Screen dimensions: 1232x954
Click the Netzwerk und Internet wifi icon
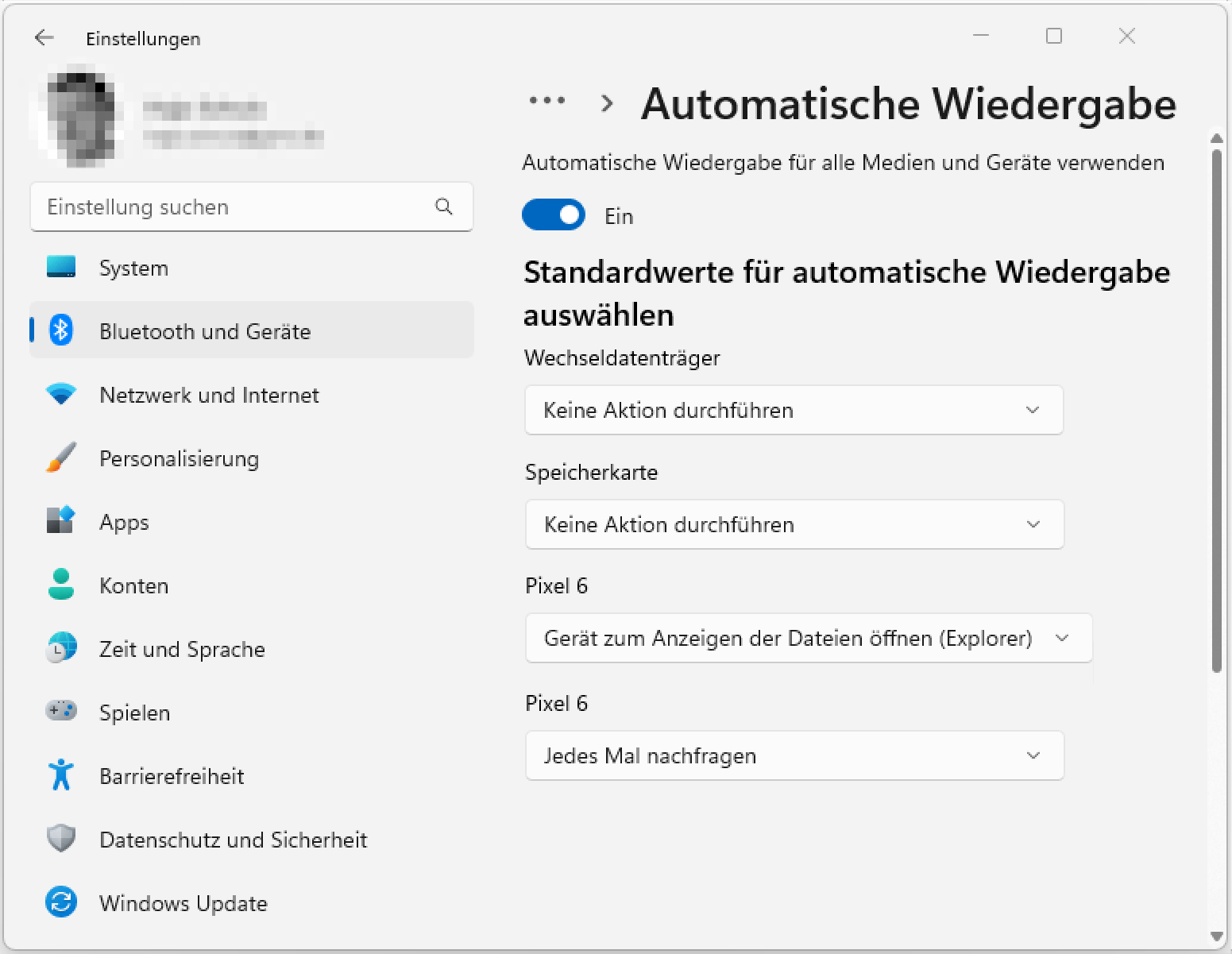tap(61, 394)
